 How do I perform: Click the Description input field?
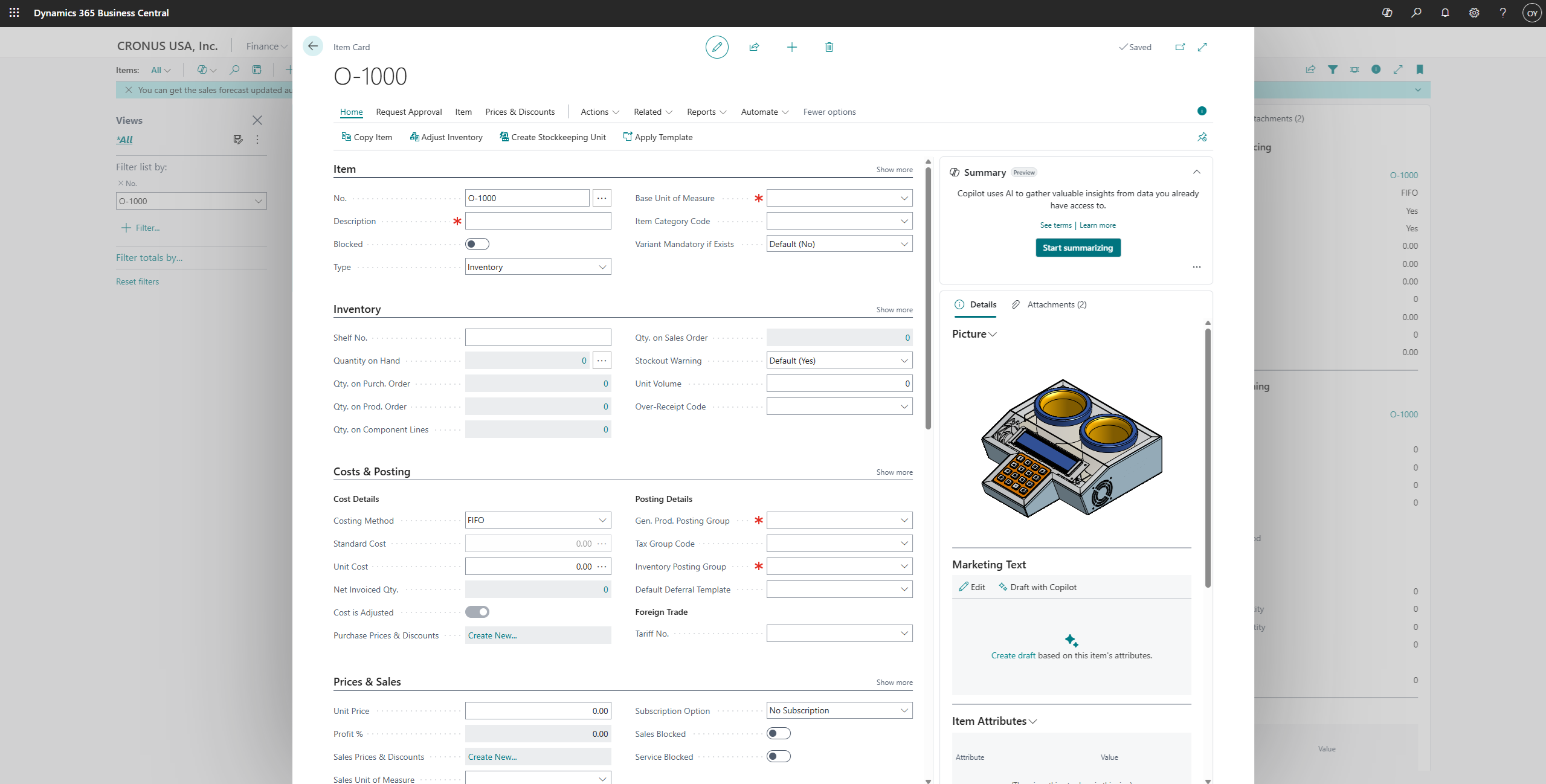pyautogui.click(x=538, y=221)
